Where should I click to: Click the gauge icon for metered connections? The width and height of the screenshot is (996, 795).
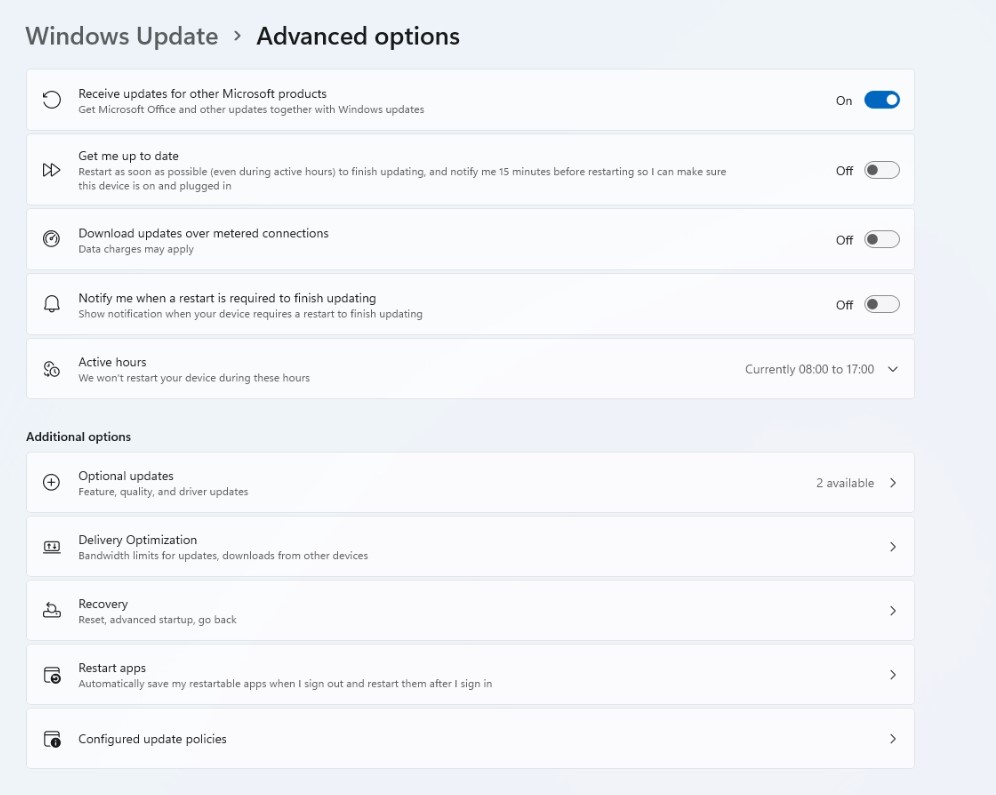click(x=52, y=240)
